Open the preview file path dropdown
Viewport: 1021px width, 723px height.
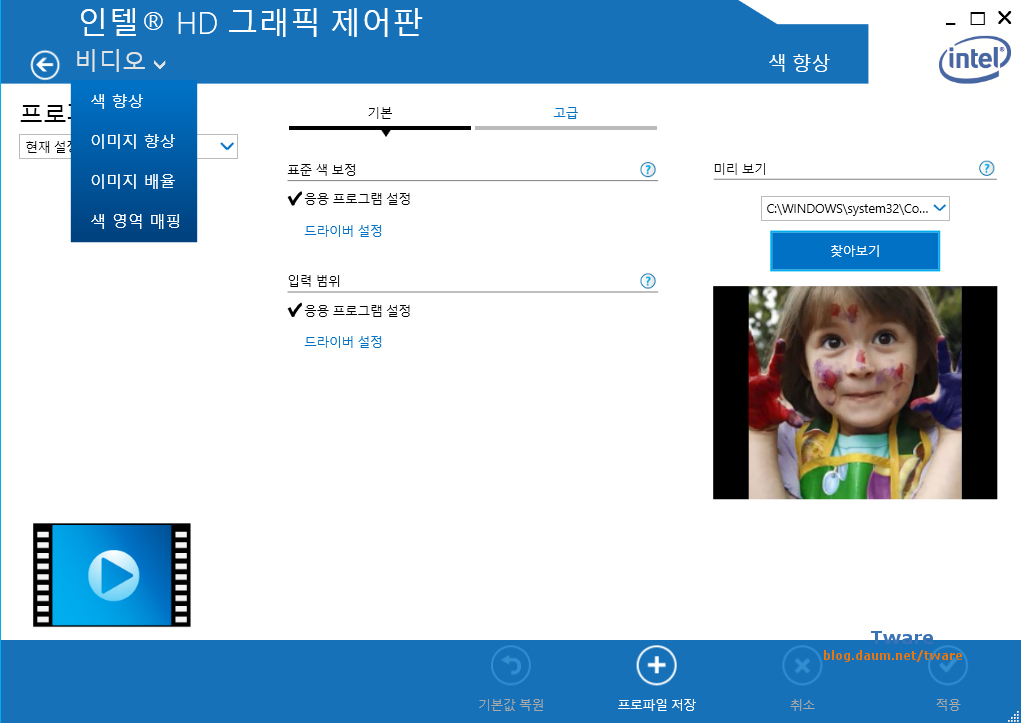pyautogui.click(x=855, y=208)
